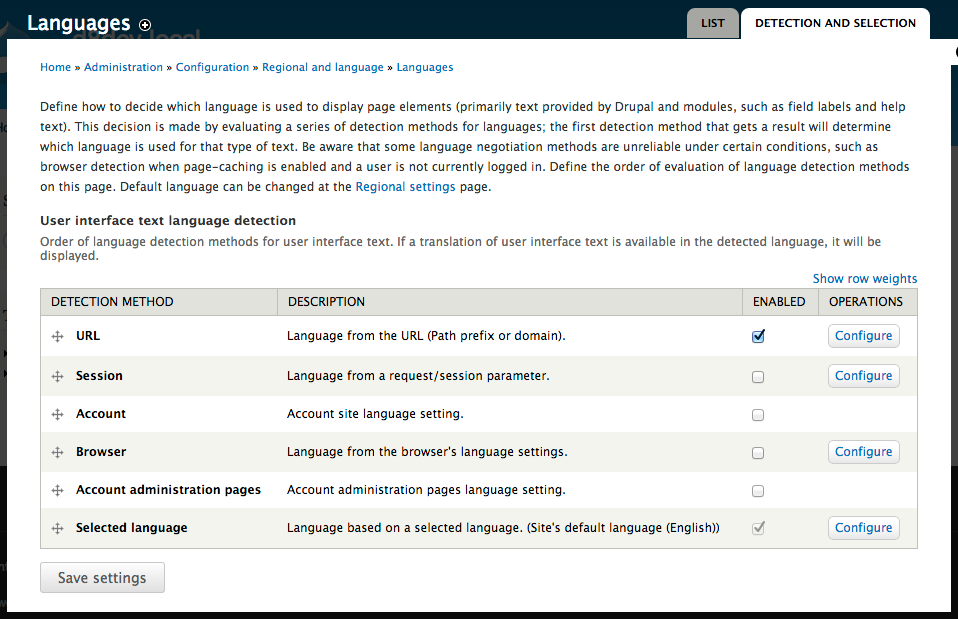Screen dimensions: 958x619
Task: Enable the Account detection checkbox
Action: point(758,415)
